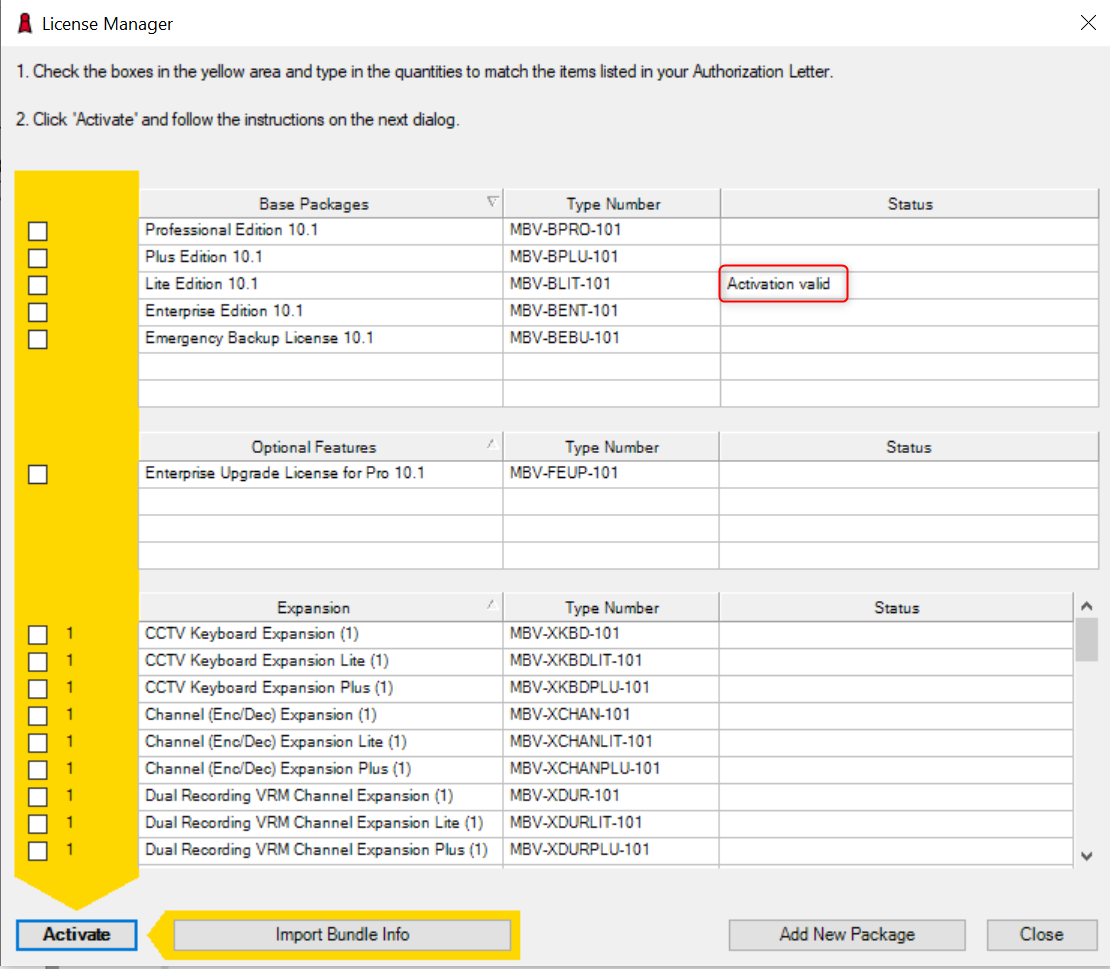Screen dimensions: 1110x969
Task: Click the Activate button
Action: (77, 934)
